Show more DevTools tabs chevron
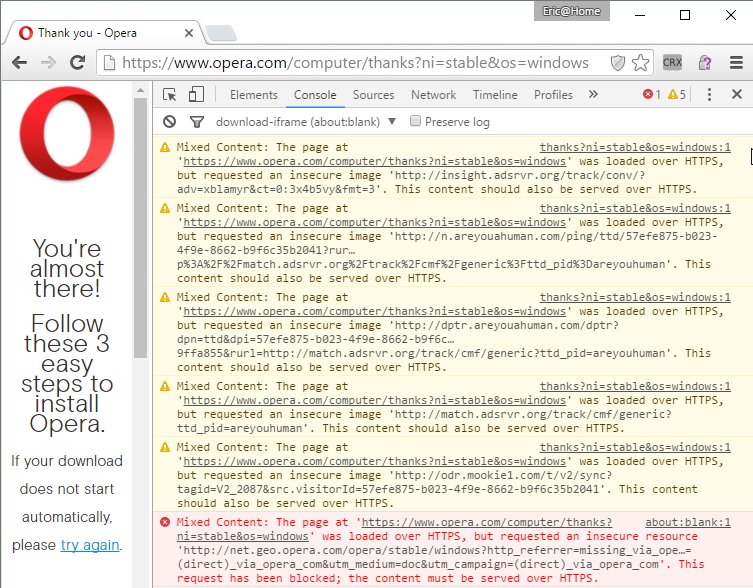 tap(593, 94)
